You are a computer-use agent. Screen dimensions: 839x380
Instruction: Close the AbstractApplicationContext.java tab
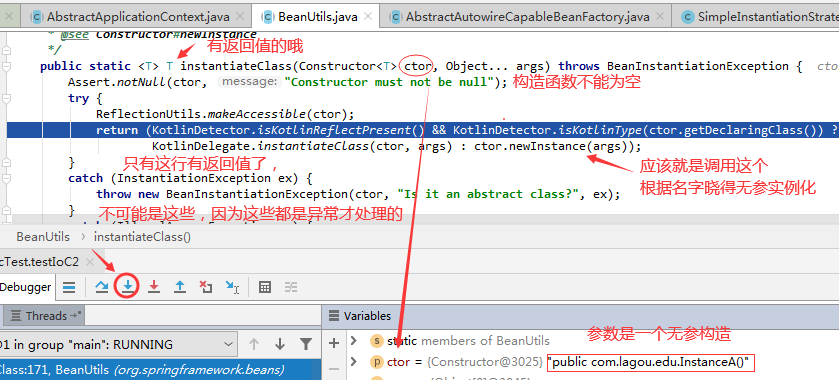click(241, 17)
